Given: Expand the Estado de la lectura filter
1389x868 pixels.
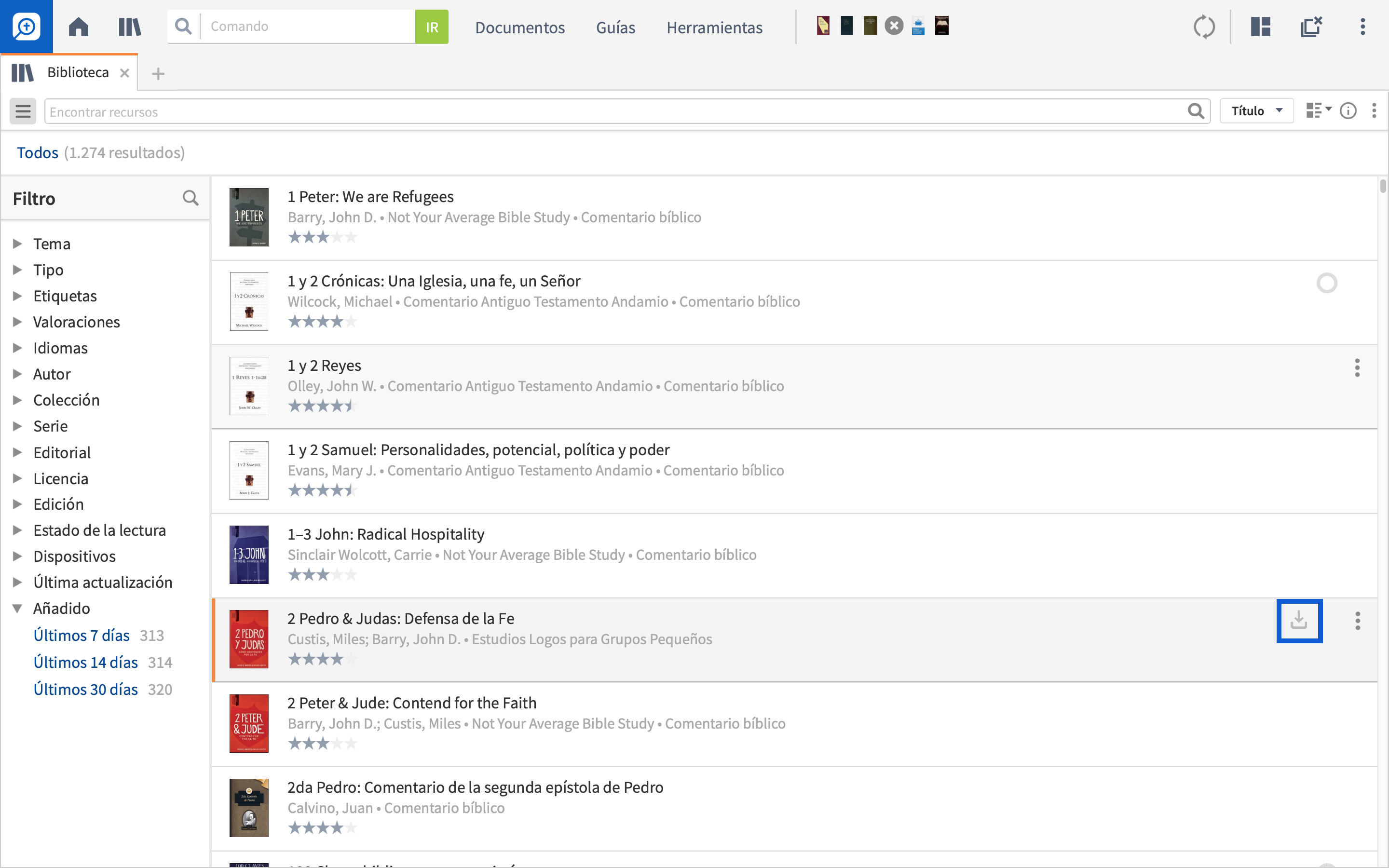Looking at the screenshot, I should pyautogui.click(x=17, y=530).
